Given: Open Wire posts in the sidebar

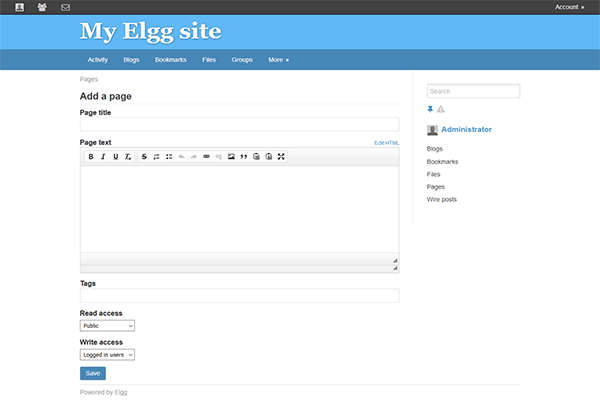Looking at the screenshot, I should pyautogui.click(x=441, y=199).
